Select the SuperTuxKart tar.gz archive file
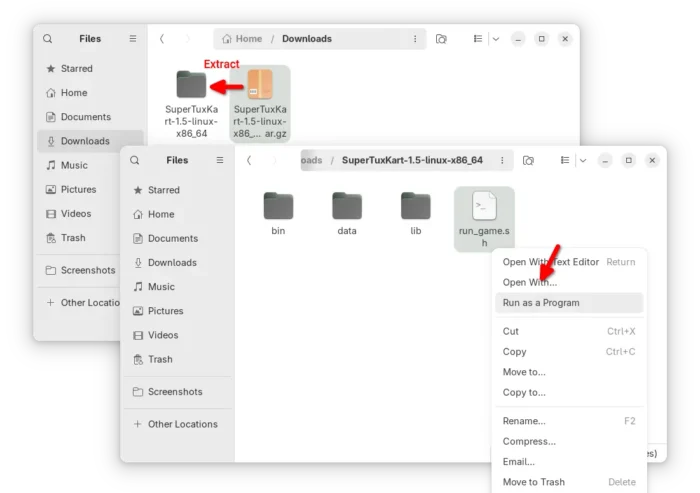 (x=260, y=100)
